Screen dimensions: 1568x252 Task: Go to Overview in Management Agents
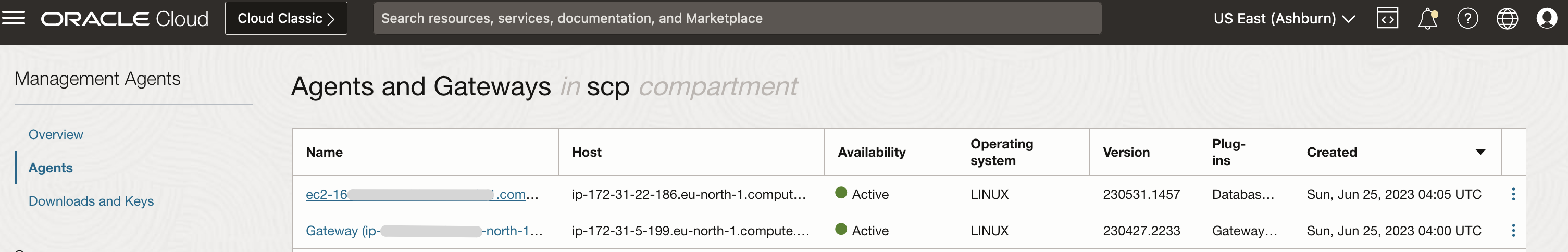pyautogui.click(x=56, y=134)
